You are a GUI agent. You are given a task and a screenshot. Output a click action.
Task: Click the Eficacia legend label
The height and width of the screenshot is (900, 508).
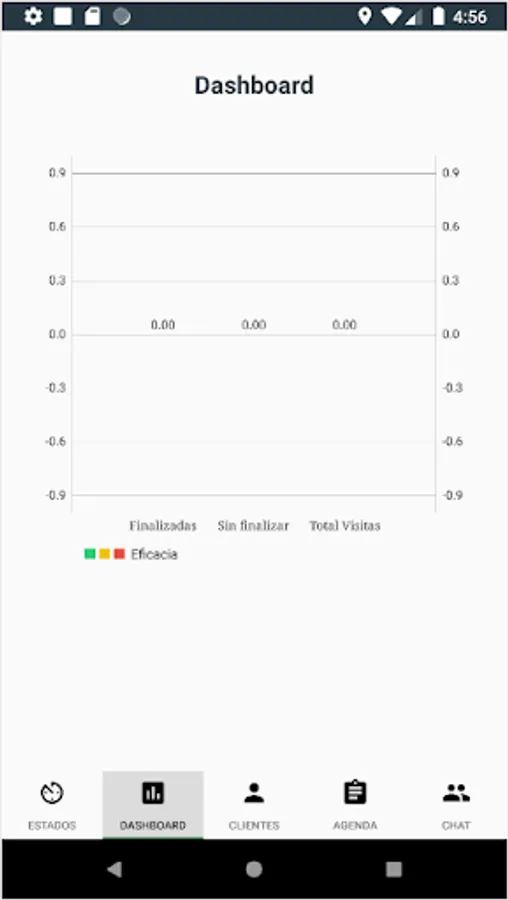(154, 554)
